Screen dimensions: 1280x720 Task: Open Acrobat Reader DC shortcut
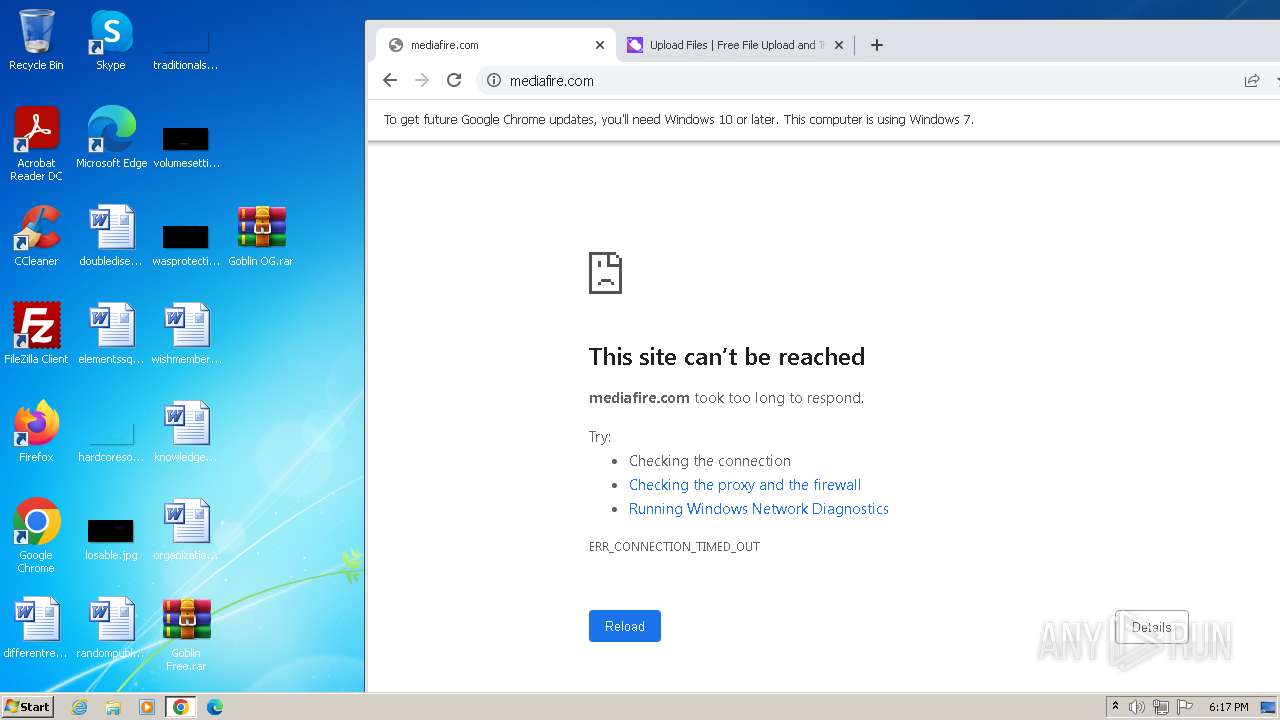tap(36, 143)
